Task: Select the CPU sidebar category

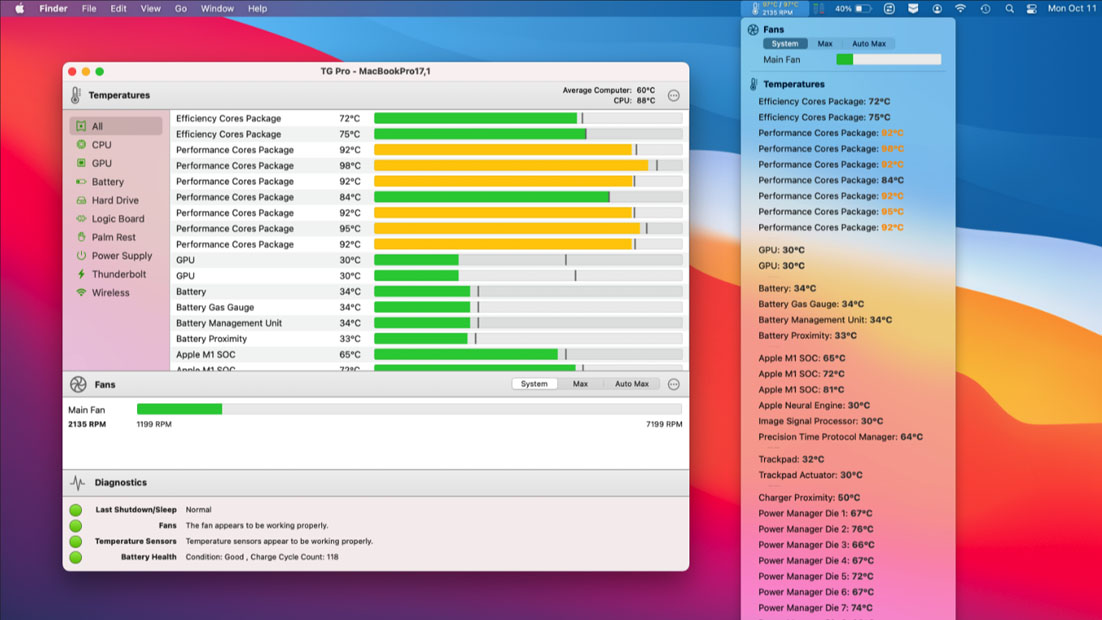Action: pyautogui.click(x=101, y=145)
